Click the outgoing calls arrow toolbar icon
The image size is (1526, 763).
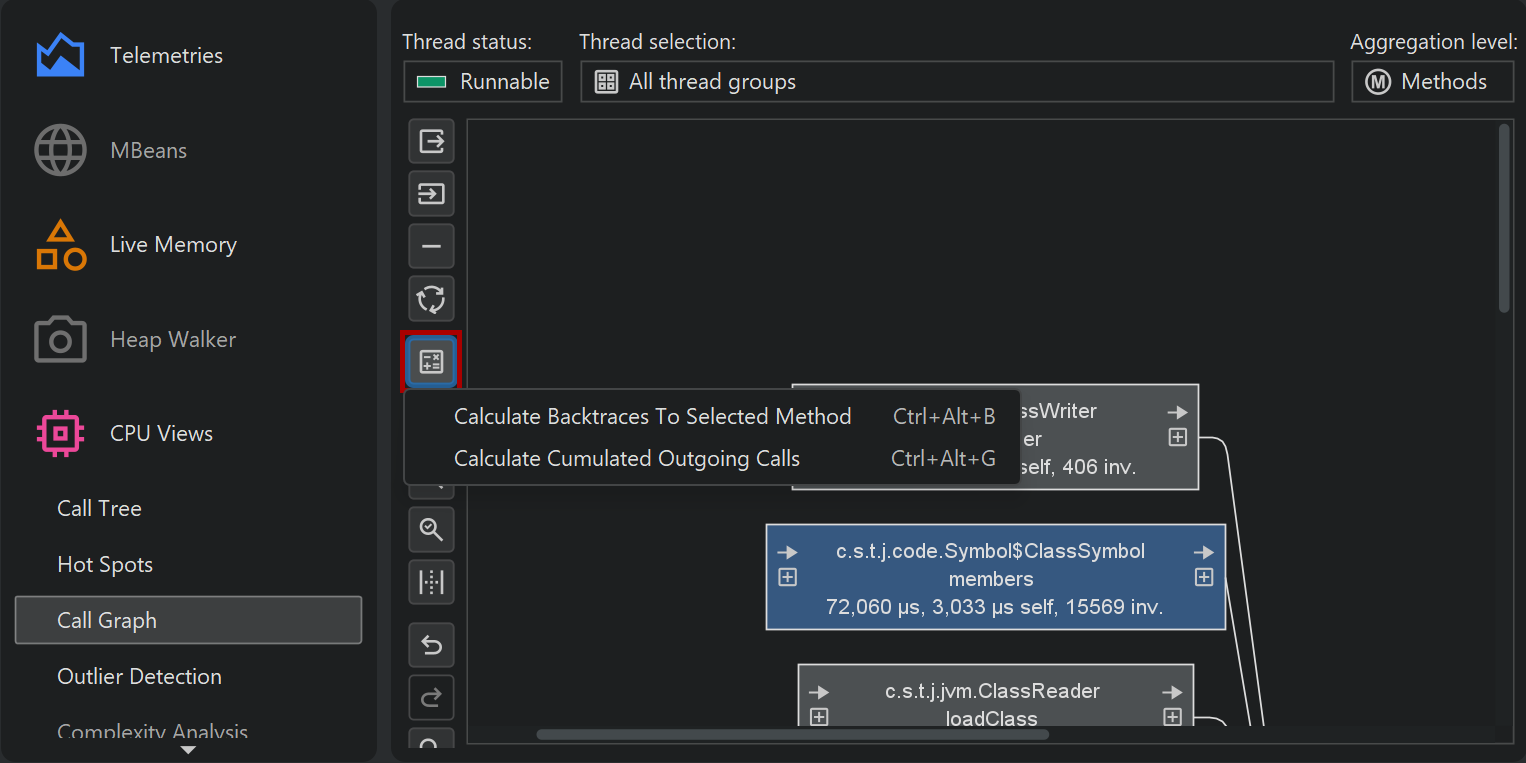pos(431,141)
